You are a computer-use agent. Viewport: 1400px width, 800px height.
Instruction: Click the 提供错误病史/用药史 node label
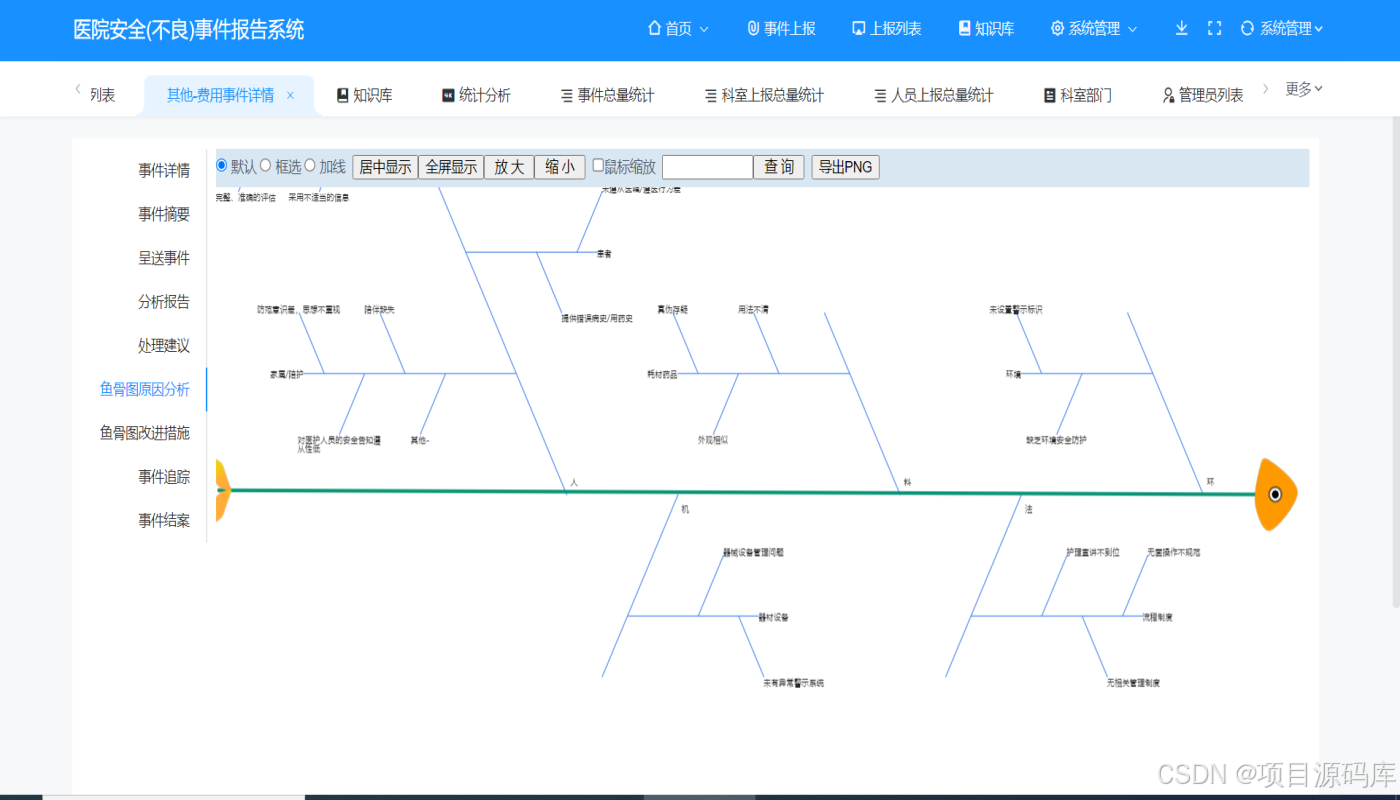coord(597,318)
